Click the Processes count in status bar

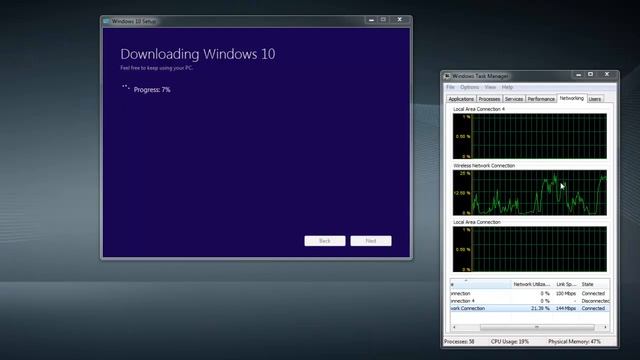click(x=459, y=342)
